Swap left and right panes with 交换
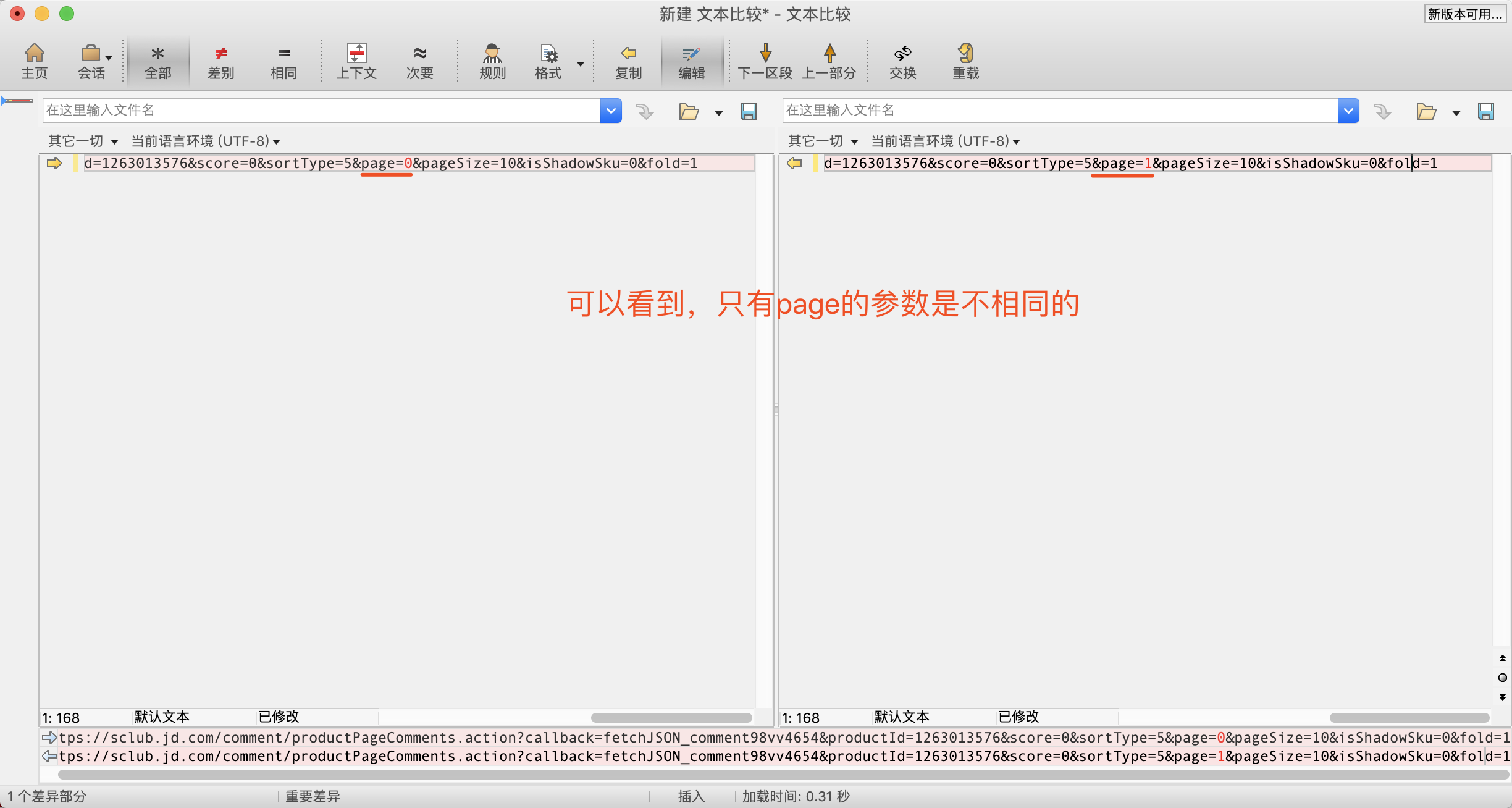 click(902, 60)
